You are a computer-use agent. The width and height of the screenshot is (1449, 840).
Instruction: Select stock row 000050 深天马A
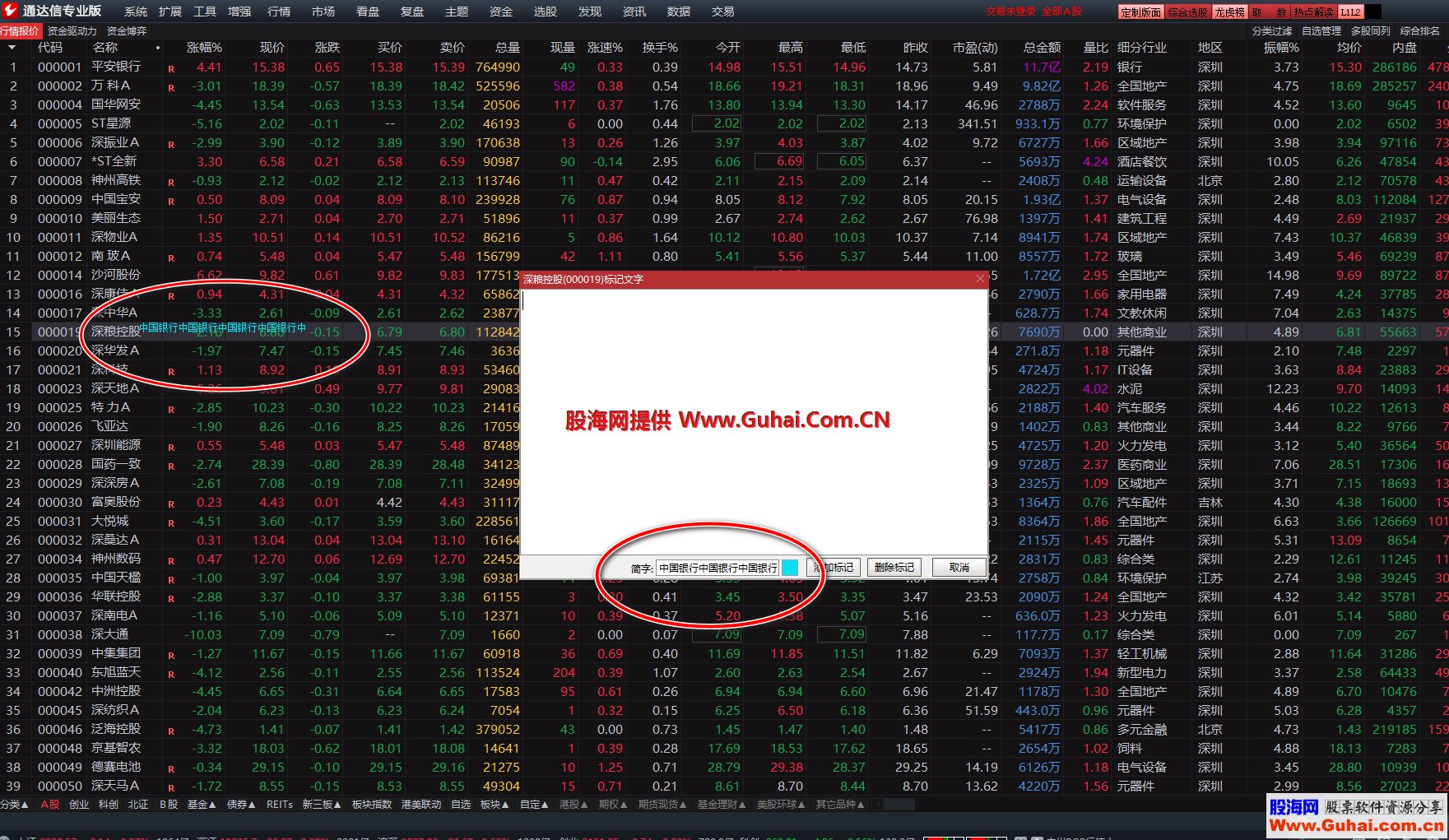(x=724, y=786)
